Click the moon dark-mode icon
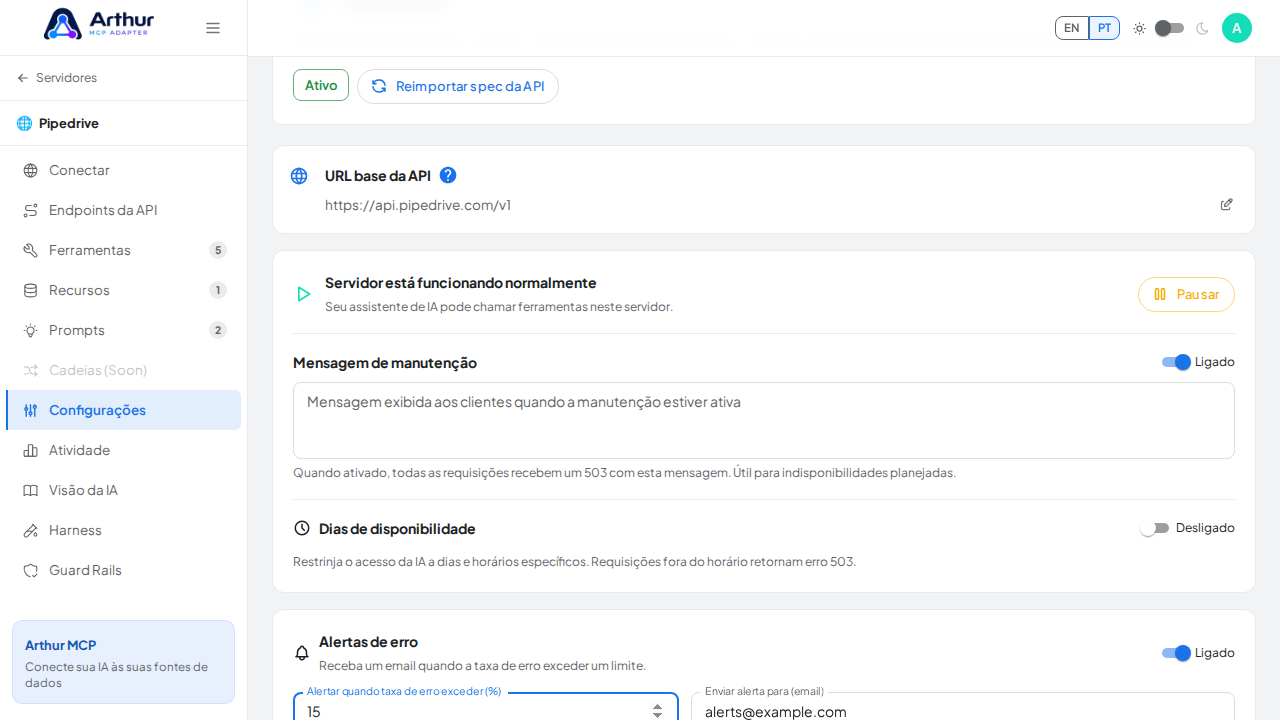 click(1202, 28)
